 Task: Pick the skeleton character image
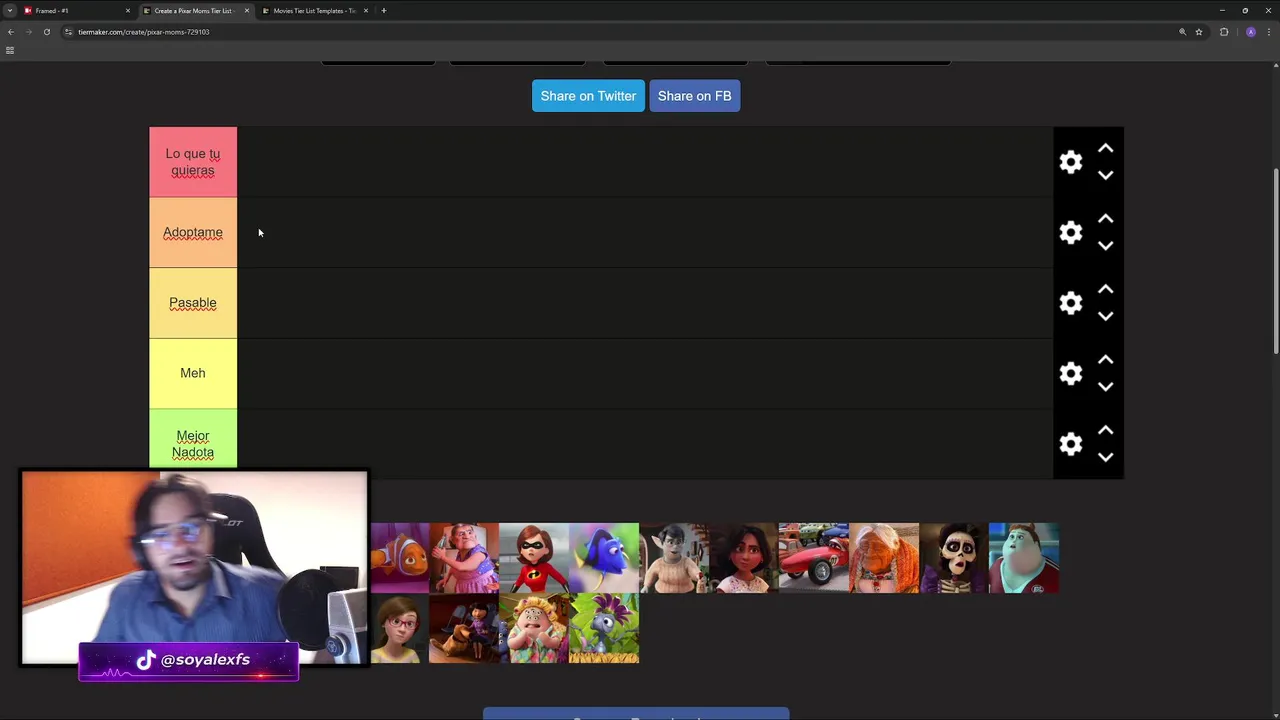click(954, 558)
